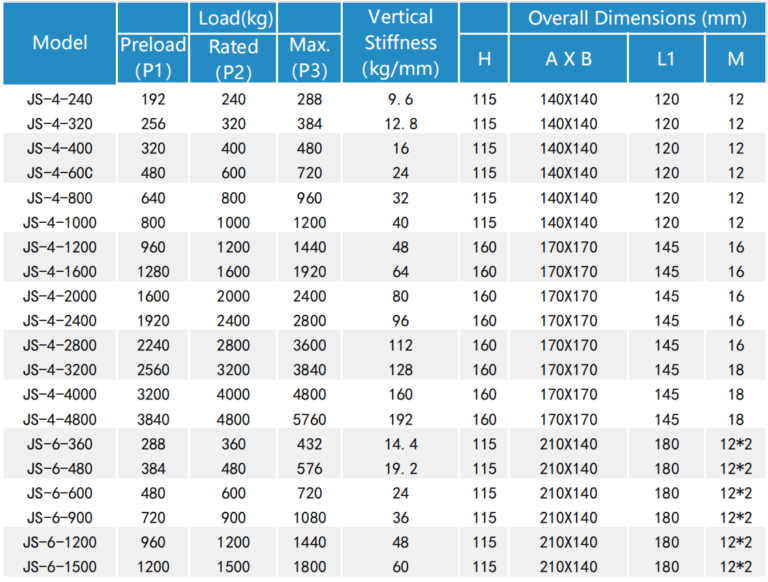Select model cell JS-6-600

tap(60, 493)
